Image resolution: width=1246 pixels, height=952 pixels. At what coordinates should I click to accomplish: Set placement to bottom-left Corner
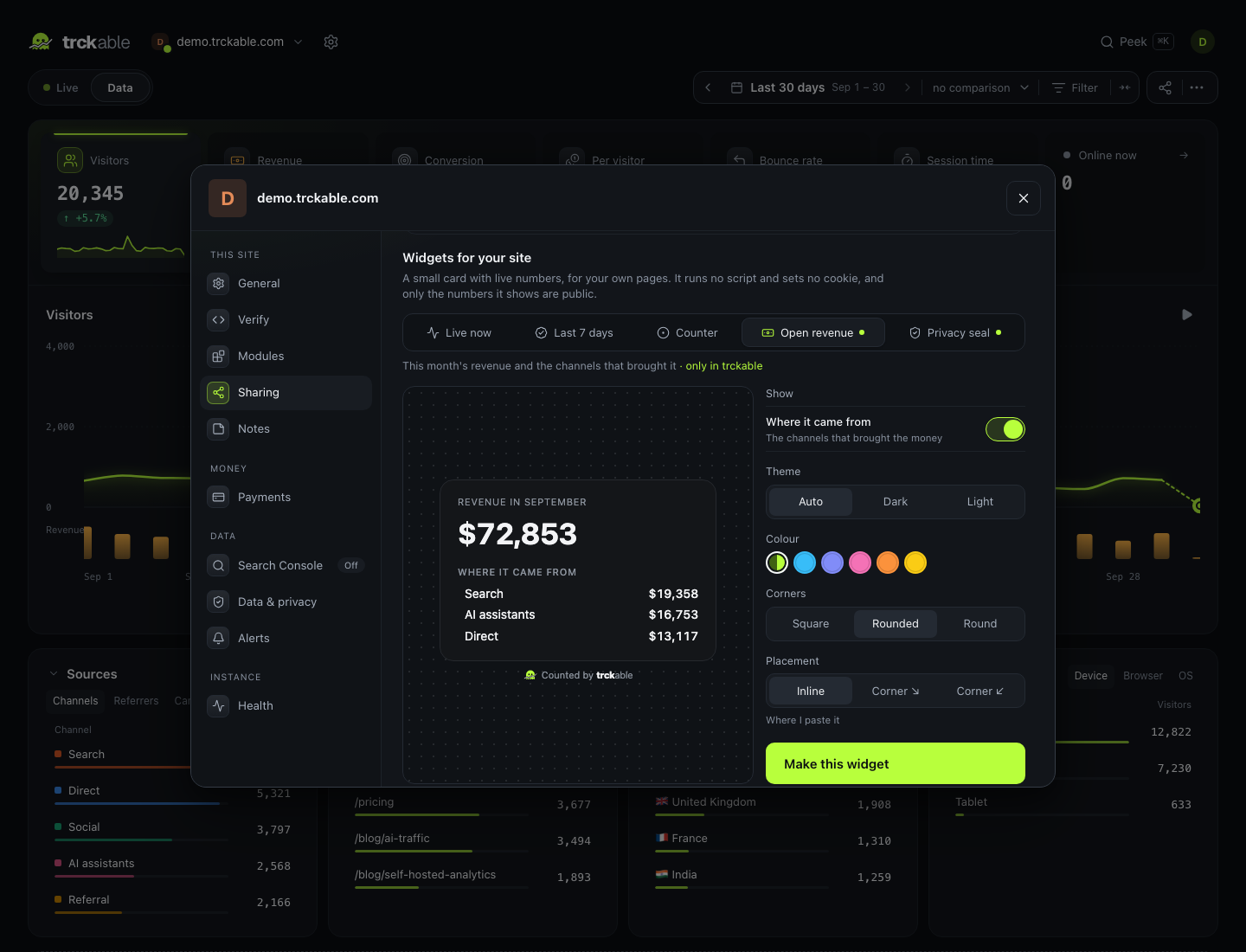(980, 691)
